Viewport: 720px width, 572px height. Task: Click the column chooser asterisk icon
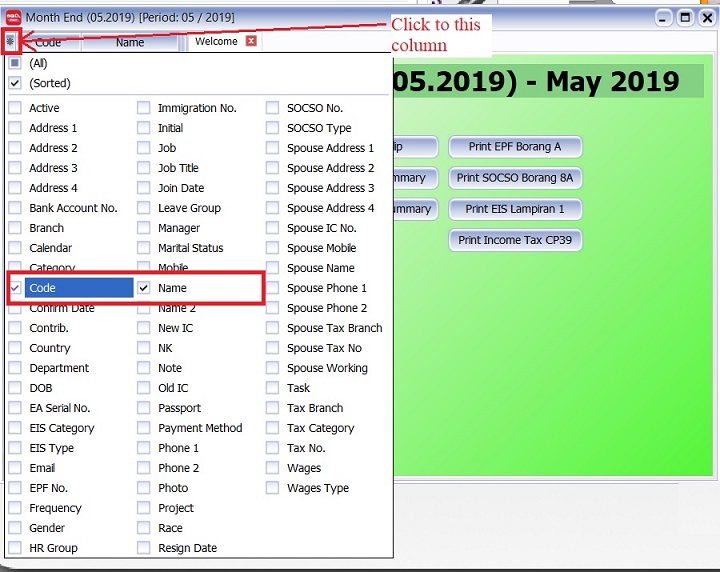(x=11, y=41)
